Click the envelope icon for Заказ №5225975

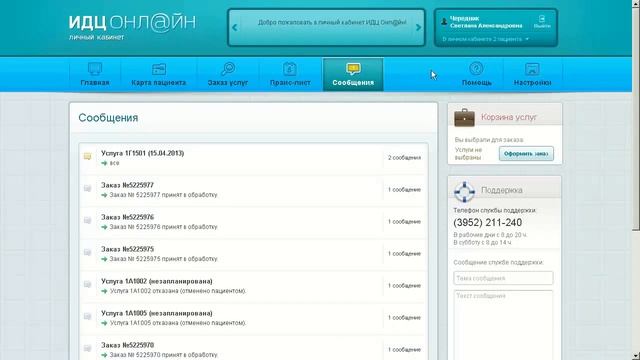[87, 252]
